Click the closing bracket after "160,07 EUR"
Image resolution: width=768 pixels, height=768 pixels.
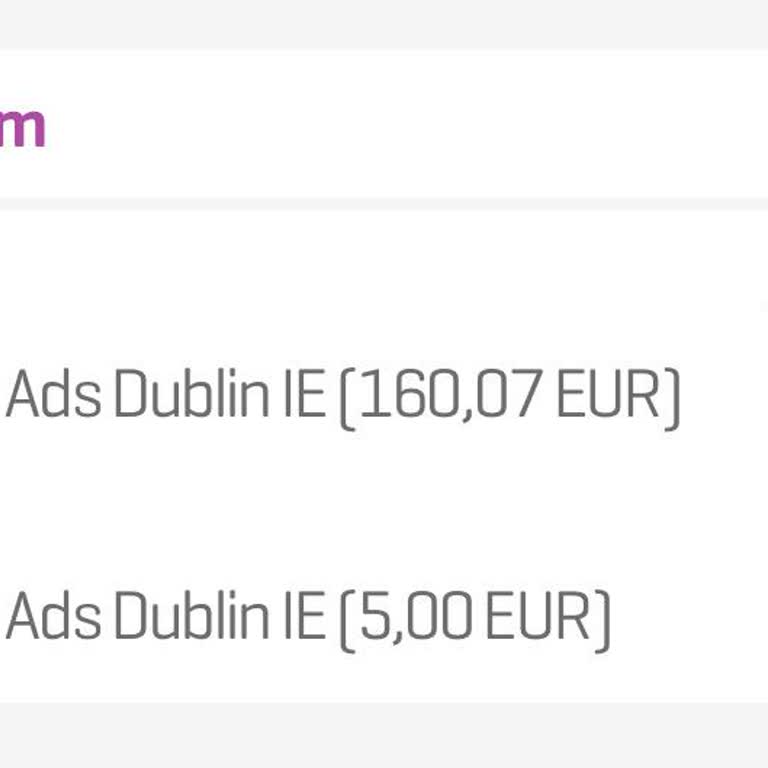pyautogui.click(x=673, y=397)
